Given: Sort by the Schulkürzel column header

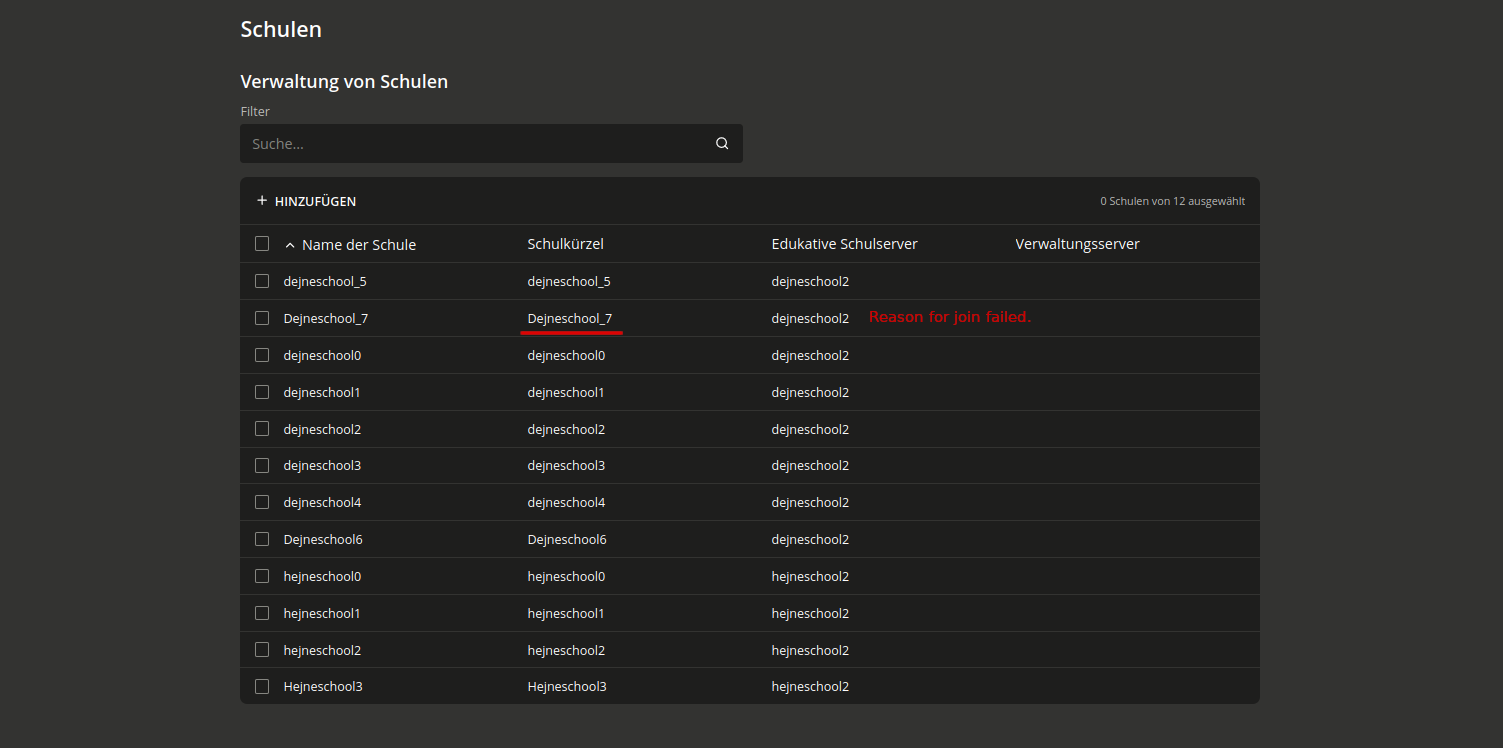Looking at the screenshot, I should tap(565, 244).
